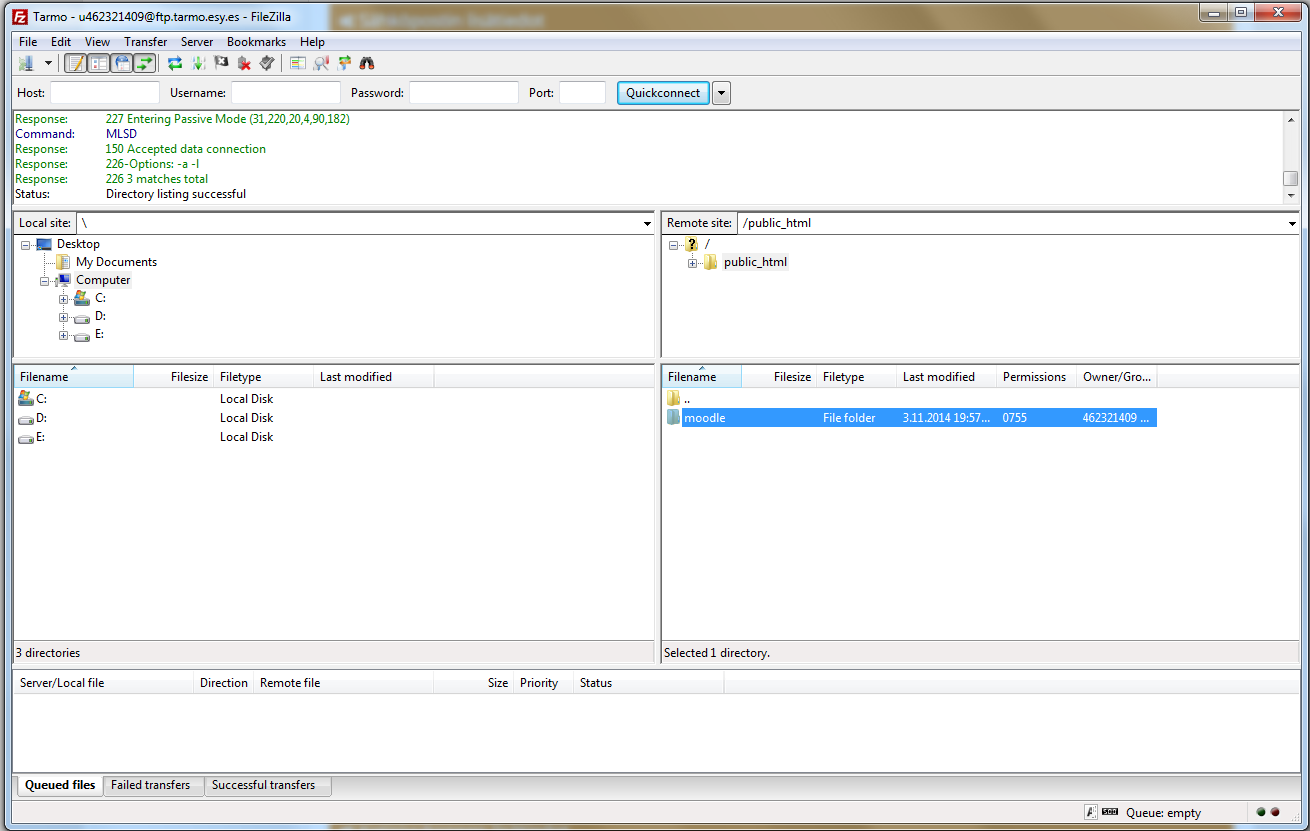This screenshot has width=1310, height=831.
Task: Disconnect from server with red X icon
Action: [244, 63]
